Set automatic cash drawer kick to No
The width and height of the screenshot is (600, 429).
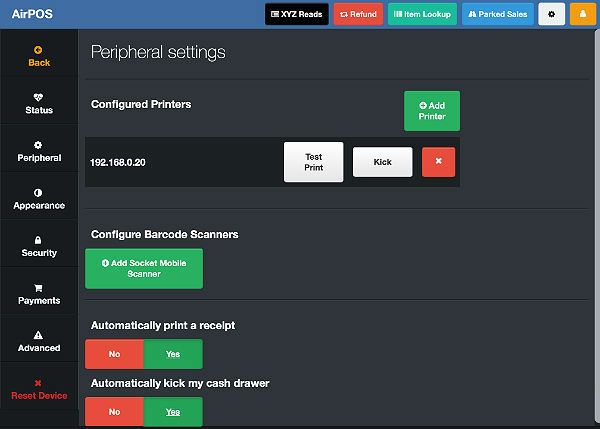(x=114, y=412)
